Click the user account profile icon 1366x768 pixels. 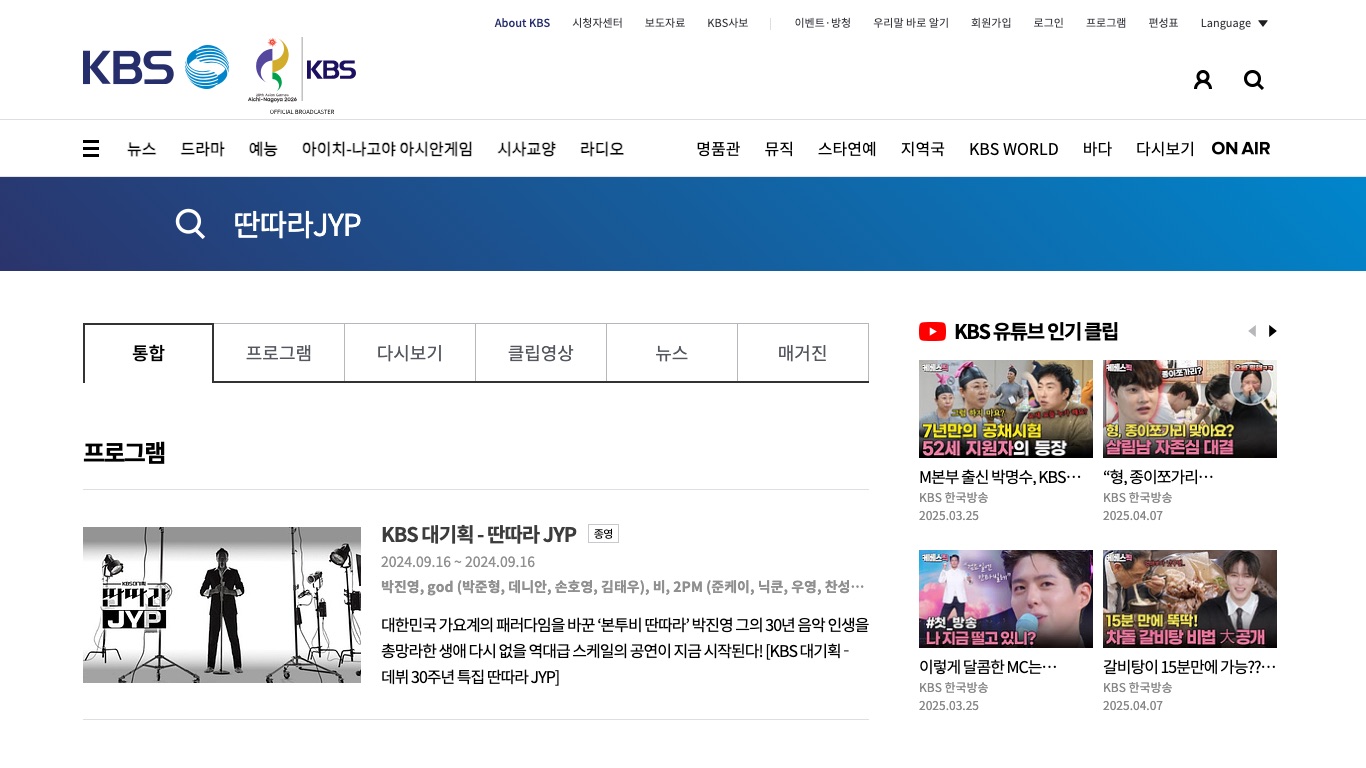tap(1203, 80)
